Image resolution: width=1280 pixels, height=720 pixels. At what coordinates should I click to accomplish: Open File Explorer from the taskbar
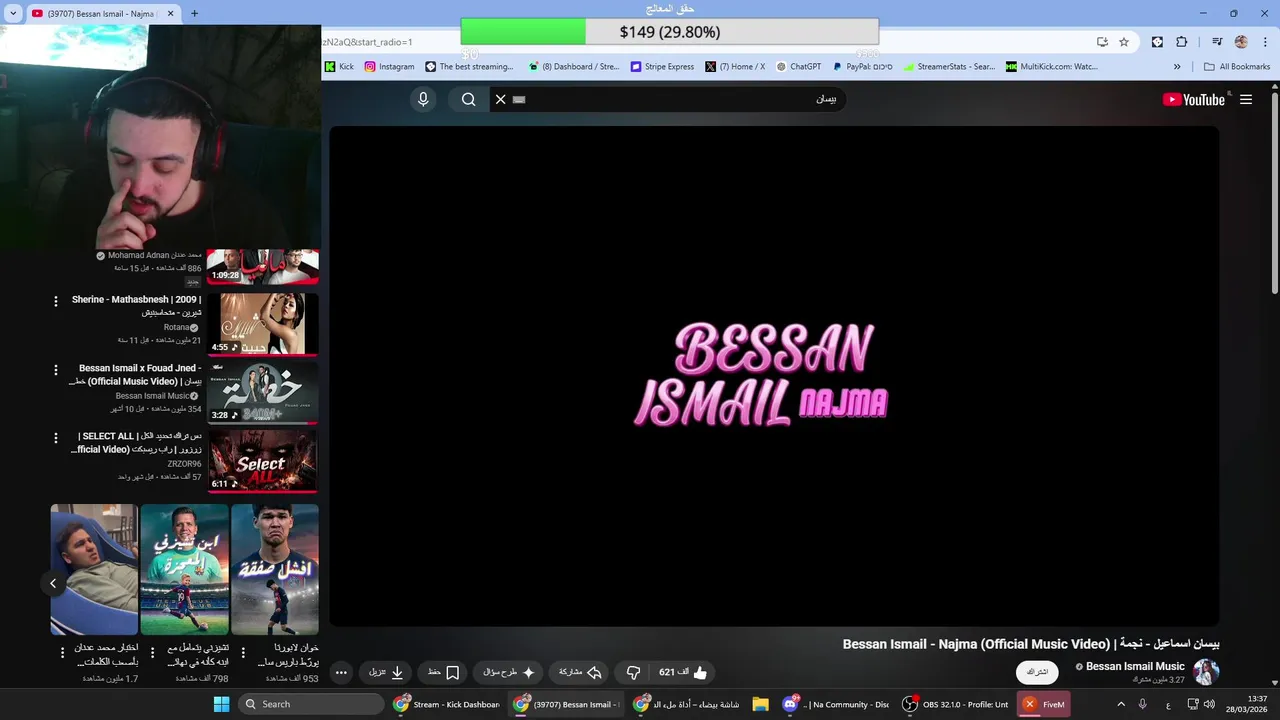coord(760,704)
